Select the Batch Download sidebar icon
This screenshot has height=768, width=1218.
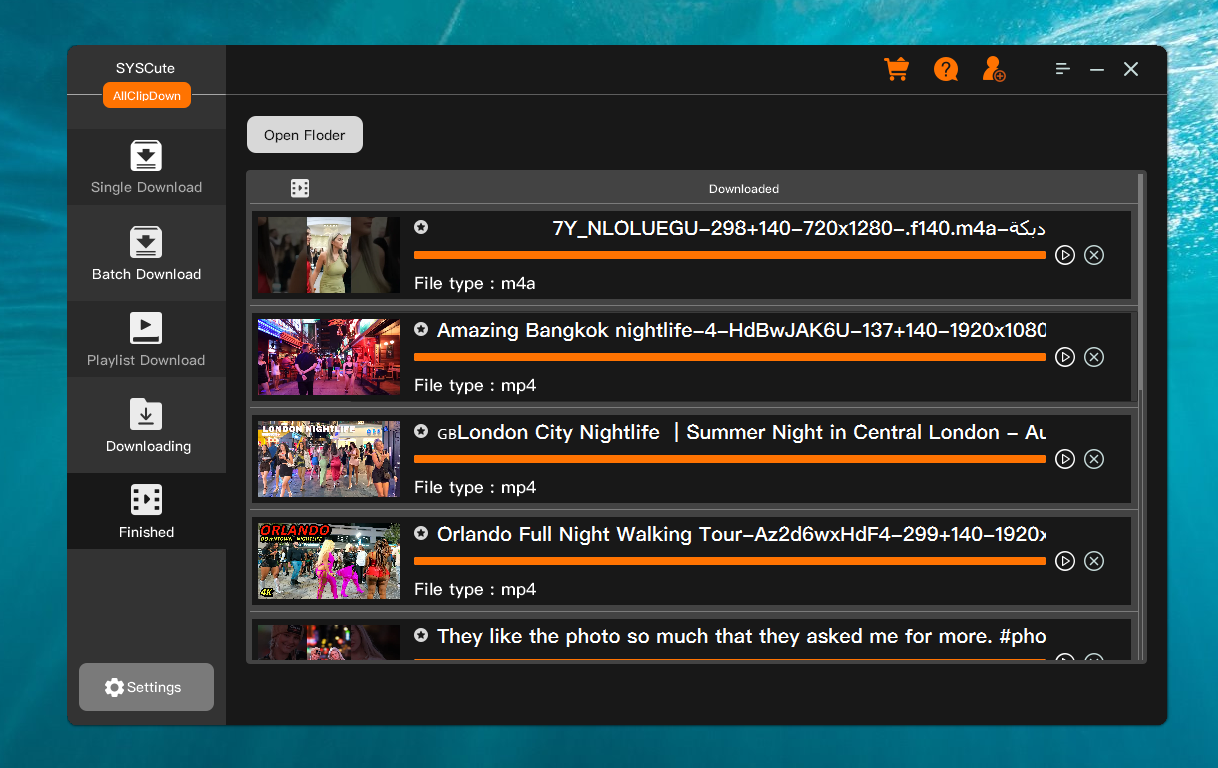coord(146,242)
